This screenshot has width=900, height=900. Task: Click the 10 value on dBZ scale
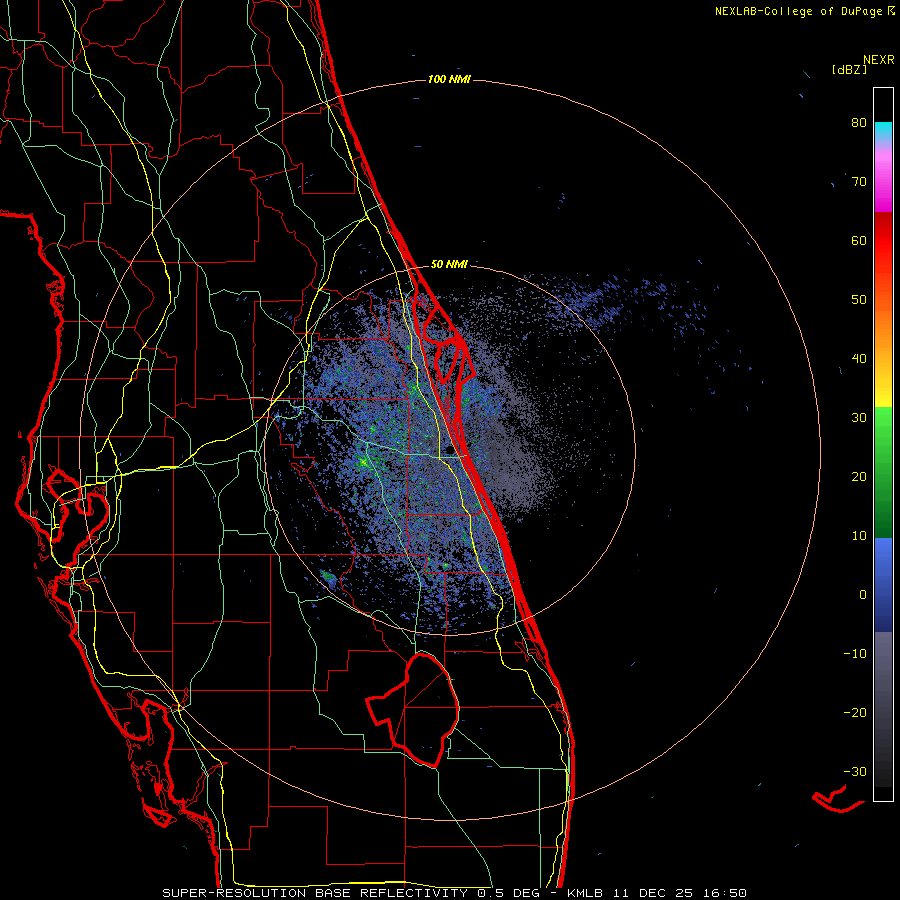pos(859,536)
